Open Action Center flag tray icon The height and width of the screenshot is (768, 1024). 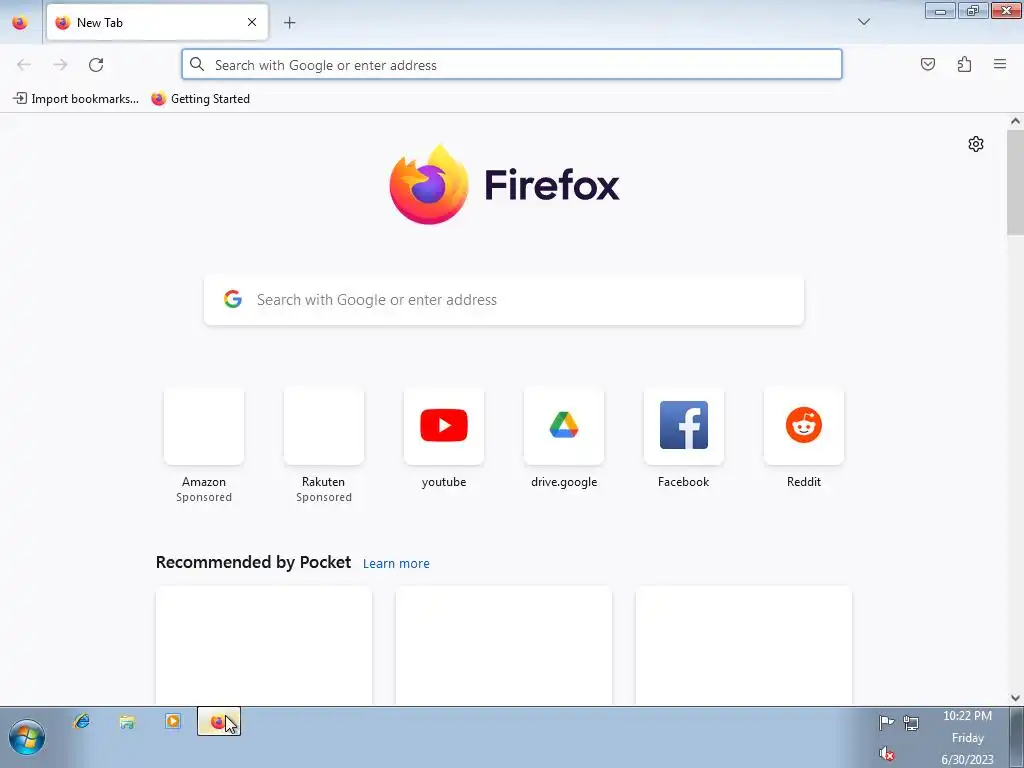click(886, 722)
